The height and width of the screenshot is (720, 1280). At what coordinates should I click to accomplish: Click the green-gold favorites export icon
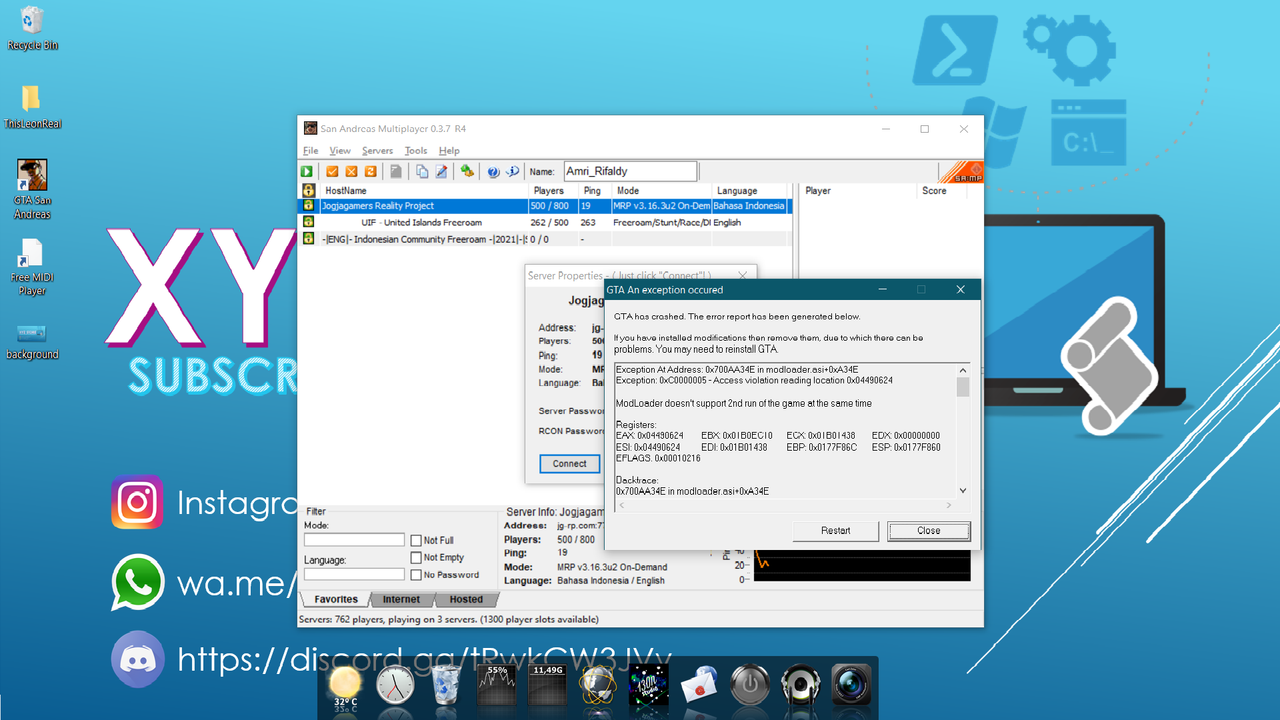tap(467, 172)
